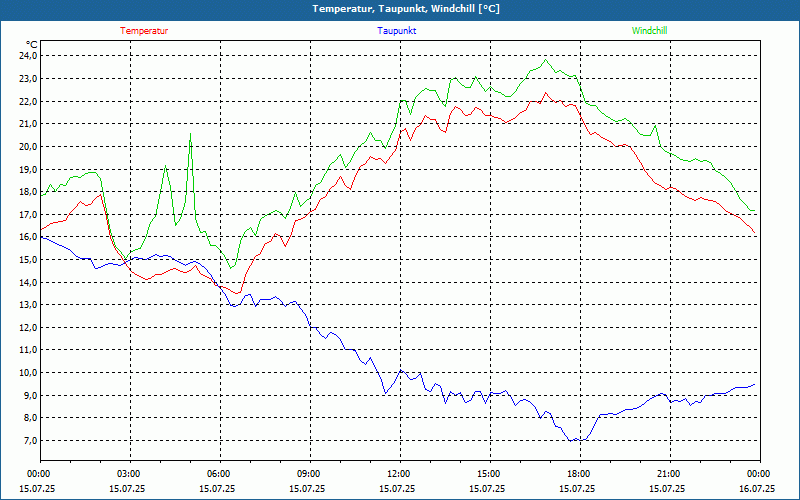Viewport: 800px width, 500px height.
Task: Click the 18,0 y-axis value
Action: tap(29, 192)
